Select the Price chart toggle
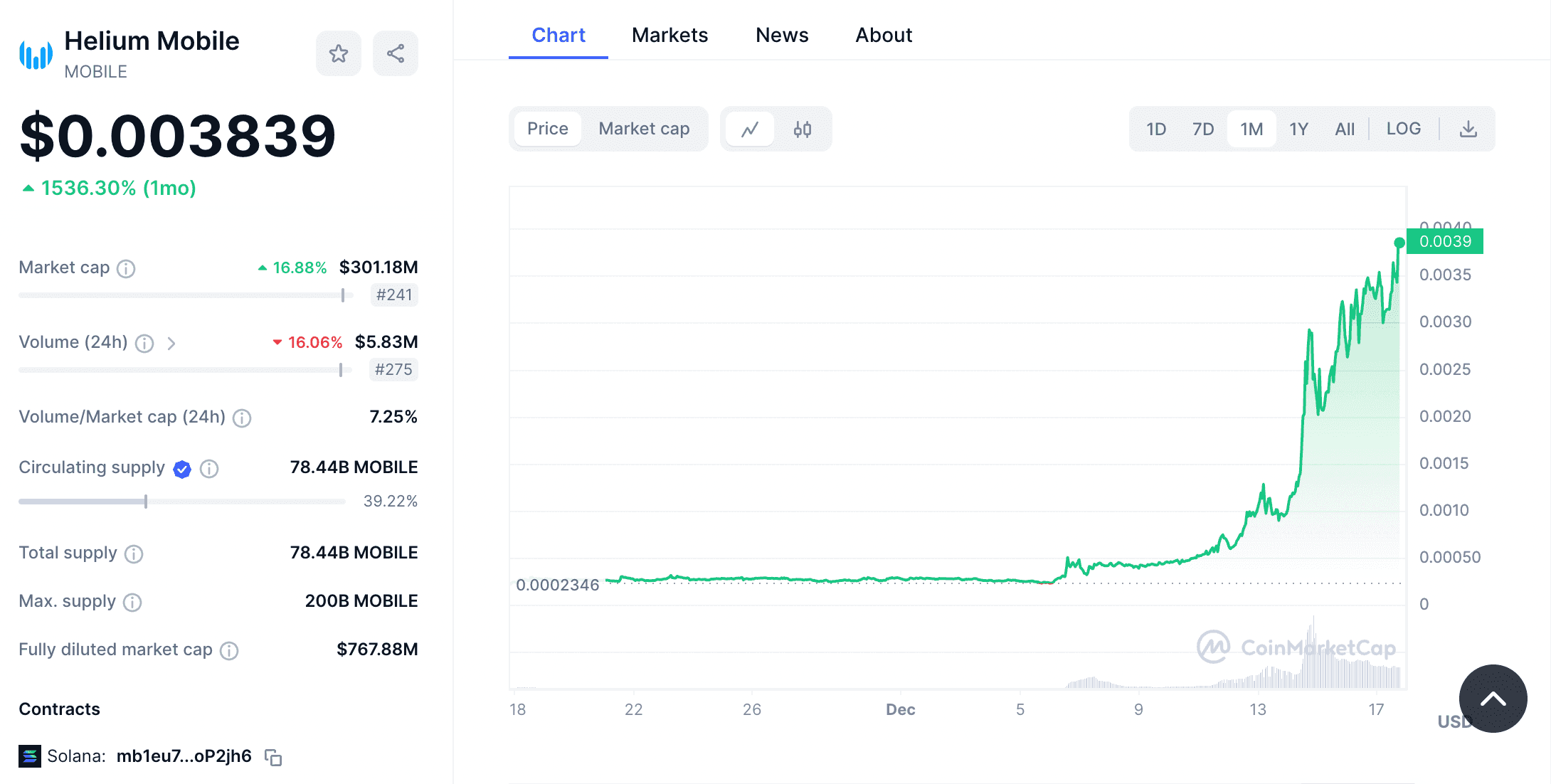This screenshot has height=784, width=1551. 547,129
